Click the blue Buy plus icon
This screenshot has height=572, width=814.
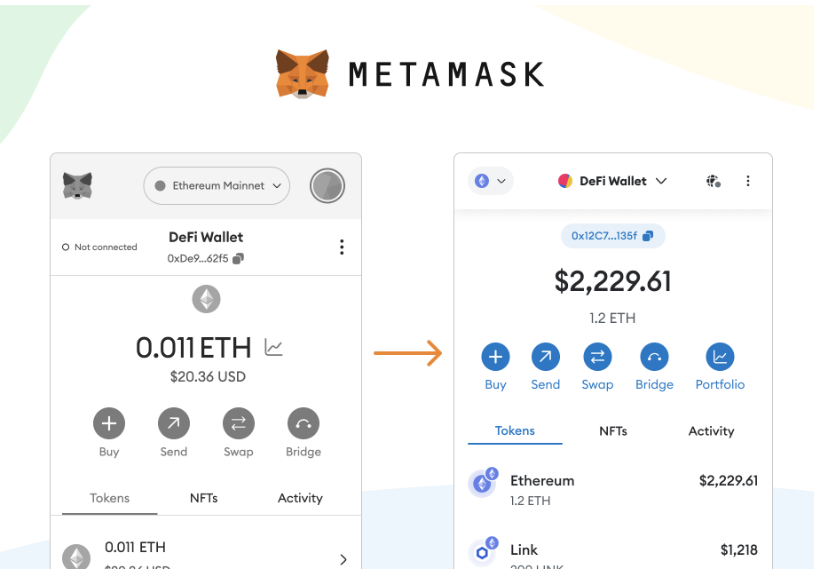click(495, 357)
